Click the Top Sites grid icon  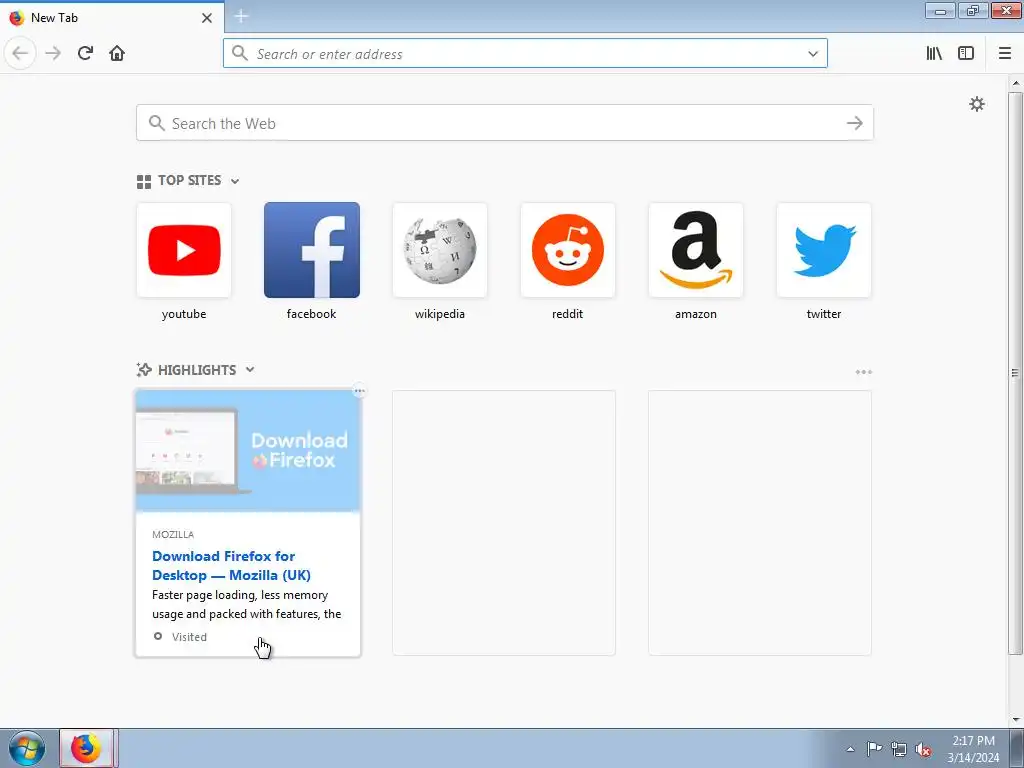(144, 182)
